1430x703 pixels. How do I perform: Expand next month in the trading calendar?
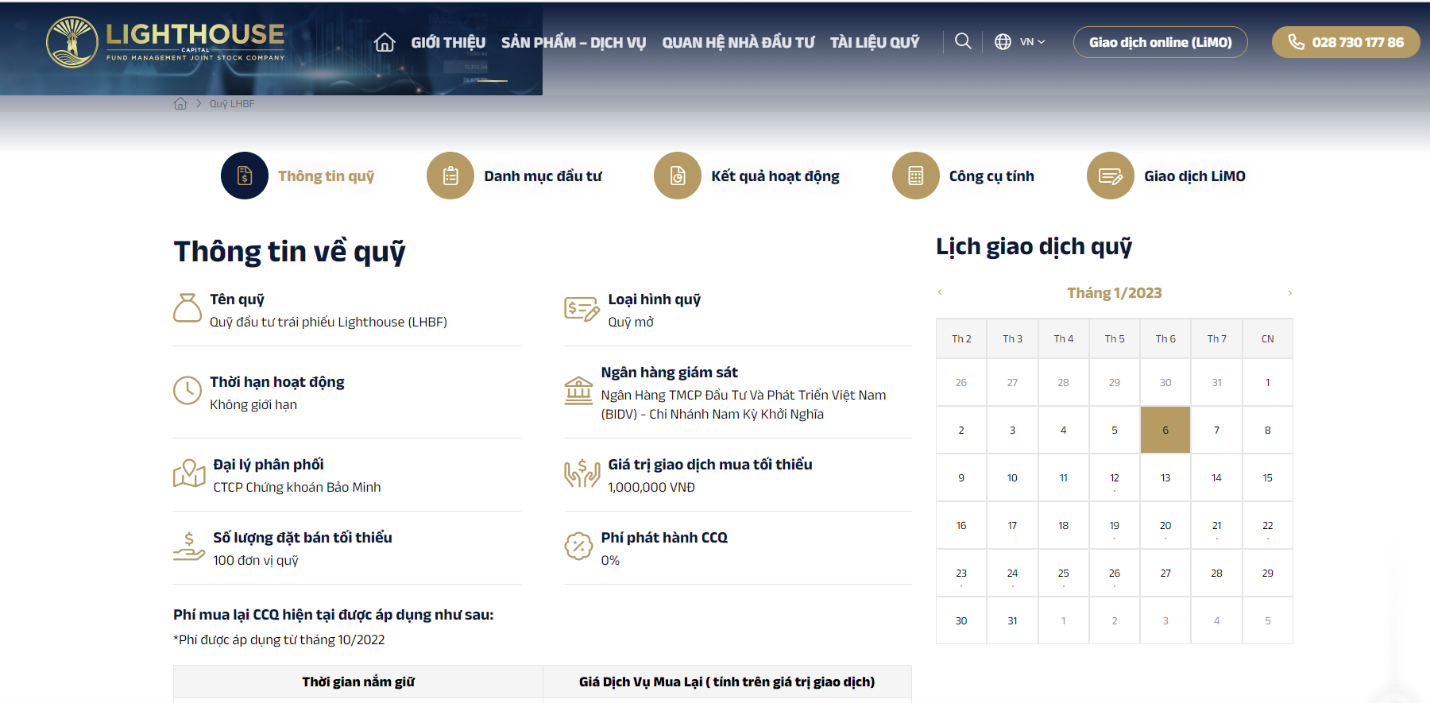pyautogui.click(x=1290, y=292)
